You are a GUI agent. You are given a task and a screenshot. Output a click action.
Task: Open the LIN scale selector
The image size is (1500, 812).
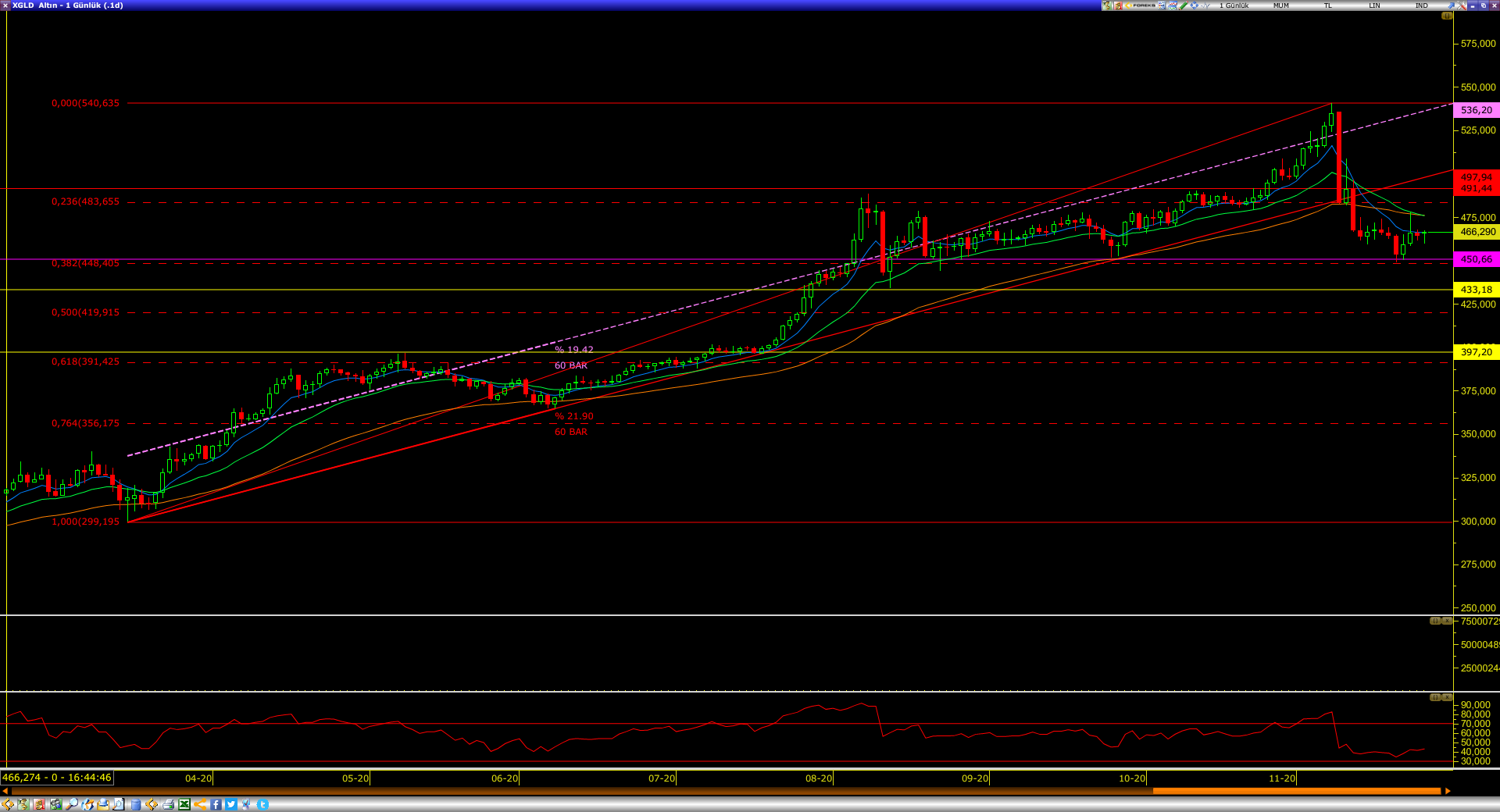(1374, 5)
